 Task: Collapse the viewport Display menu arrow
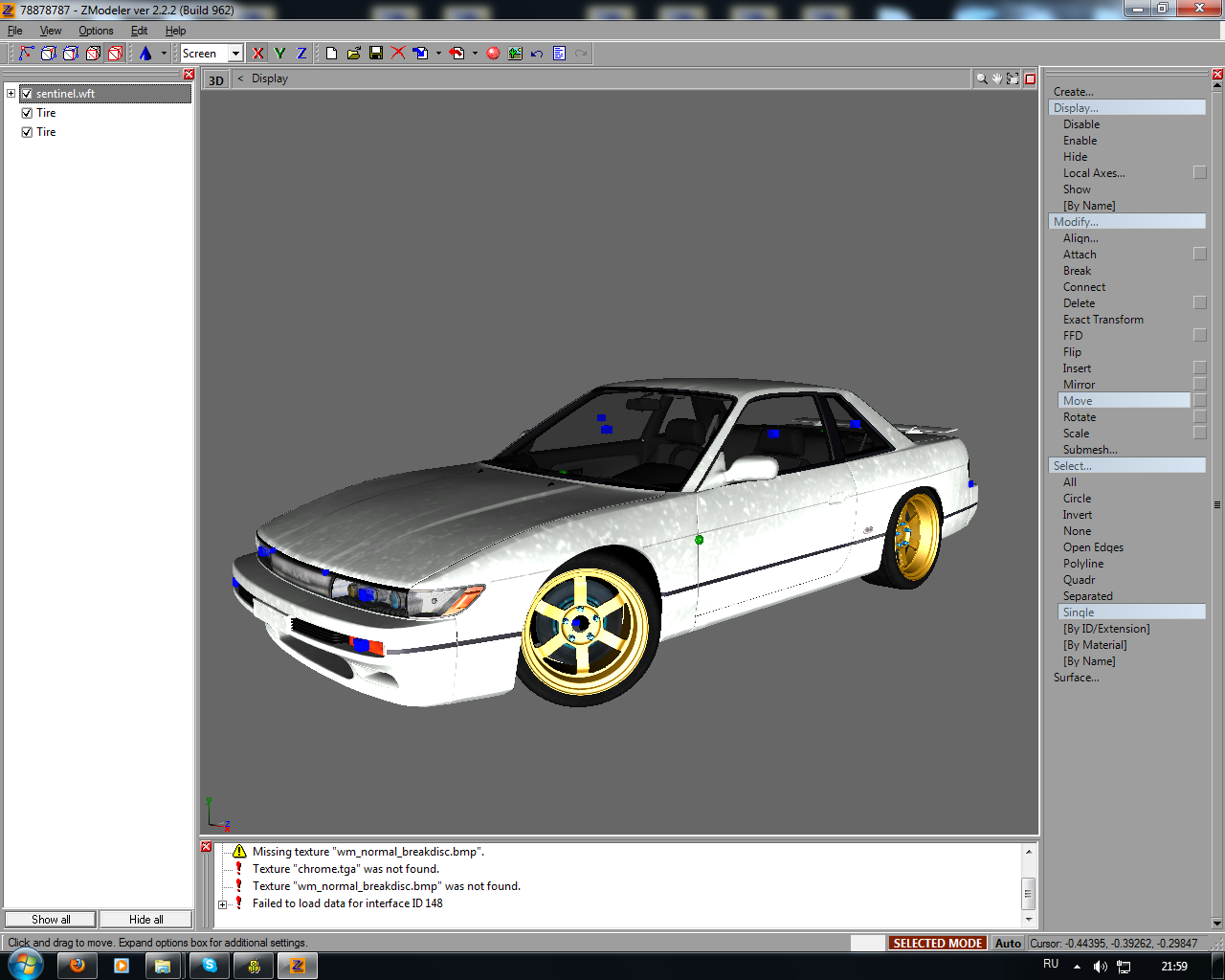coord(240,78)
